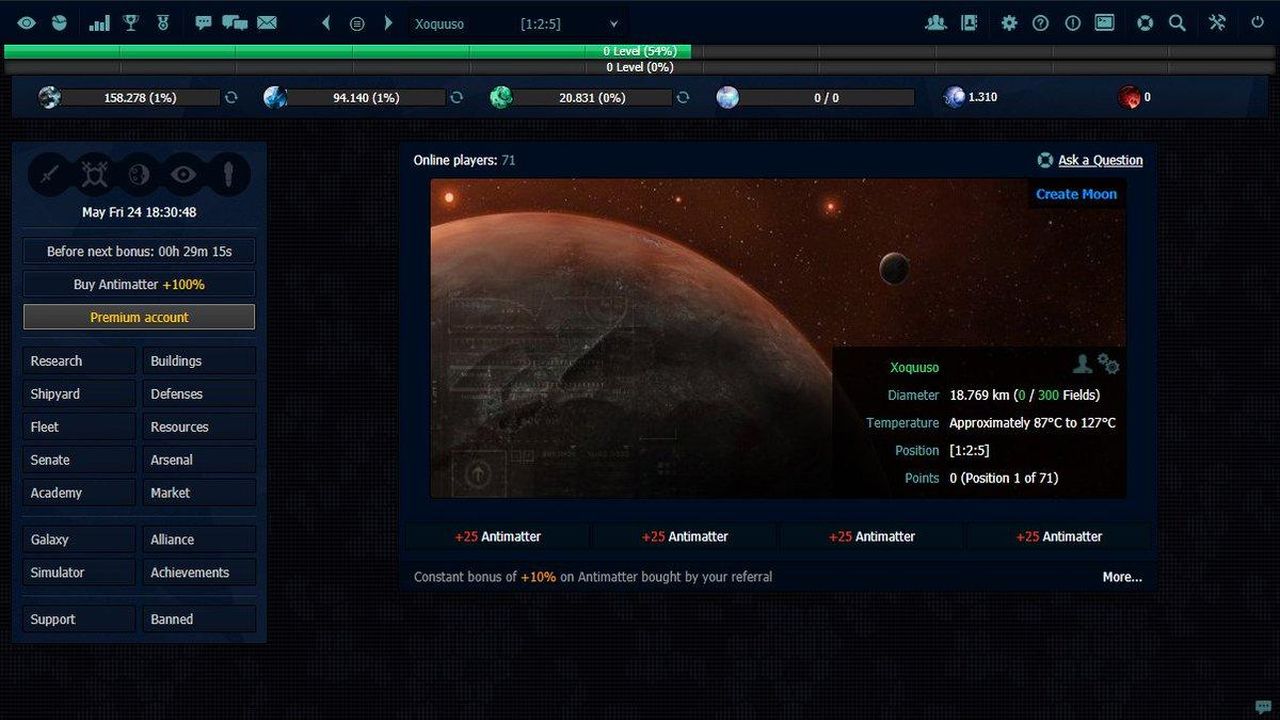
Task: Click the globe icon in left panel
Action: [x=139, y=175]
